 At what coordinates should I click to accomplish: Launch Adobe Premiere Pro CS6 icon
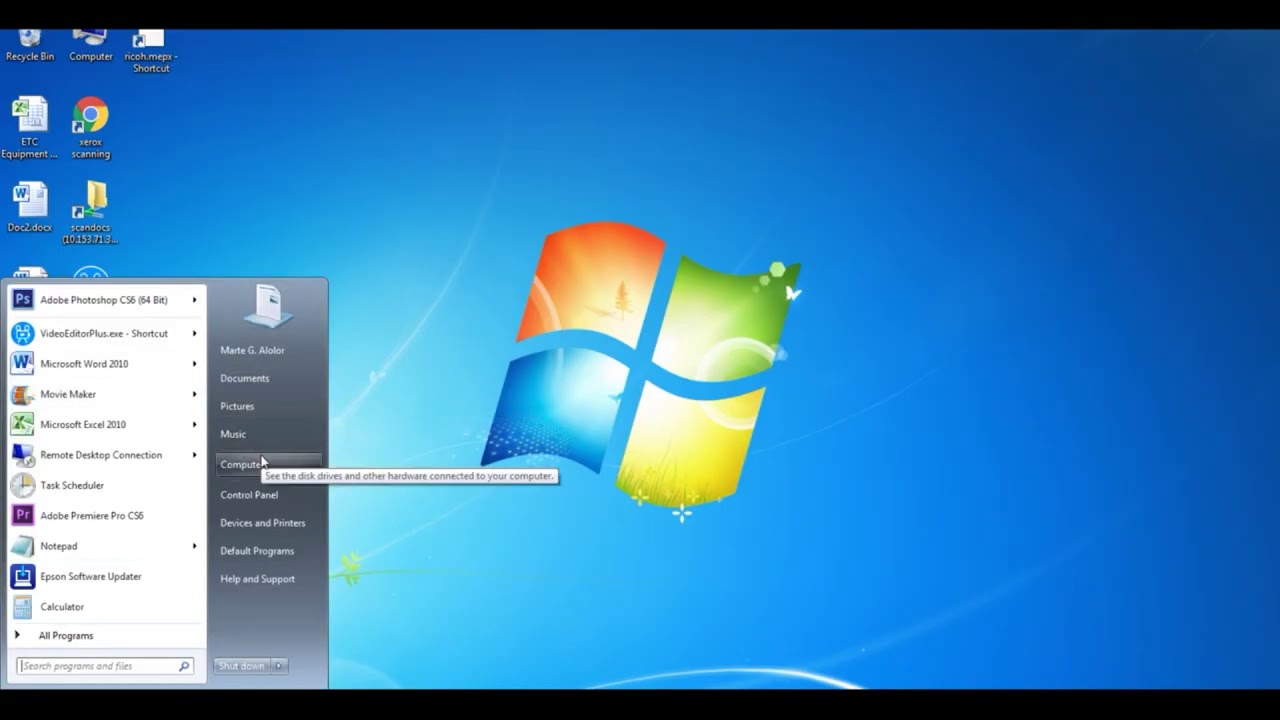(x=22, y=515)
